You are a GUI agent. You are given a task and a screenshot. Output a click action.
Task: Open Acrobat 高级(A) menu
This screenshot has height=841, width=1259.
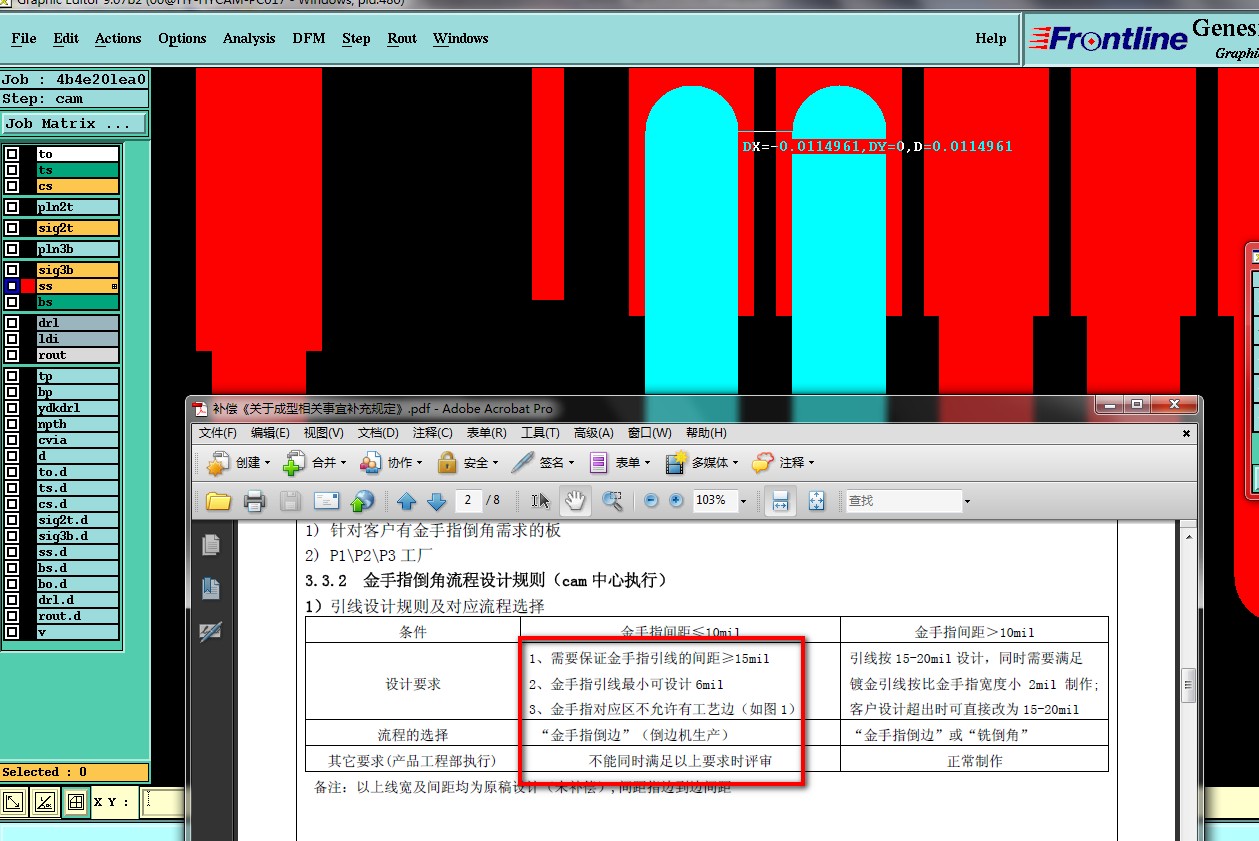[x=593, y=433]
